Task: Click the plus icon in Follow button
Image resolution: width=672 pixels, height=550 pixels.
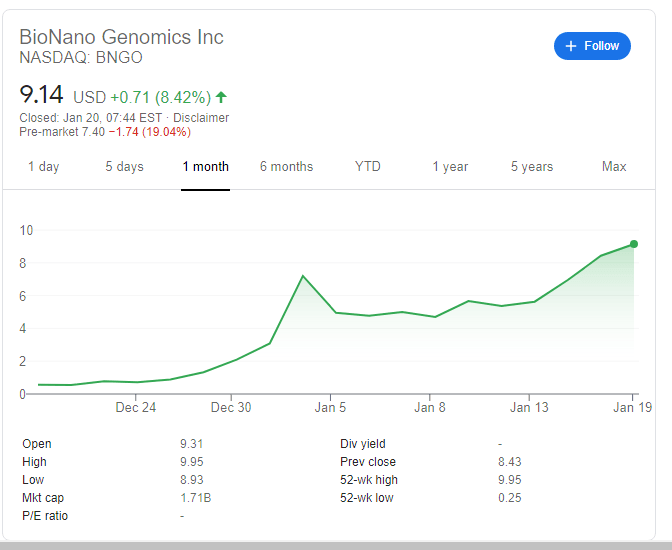Action: pyautogui.click(x=571, y=46)
